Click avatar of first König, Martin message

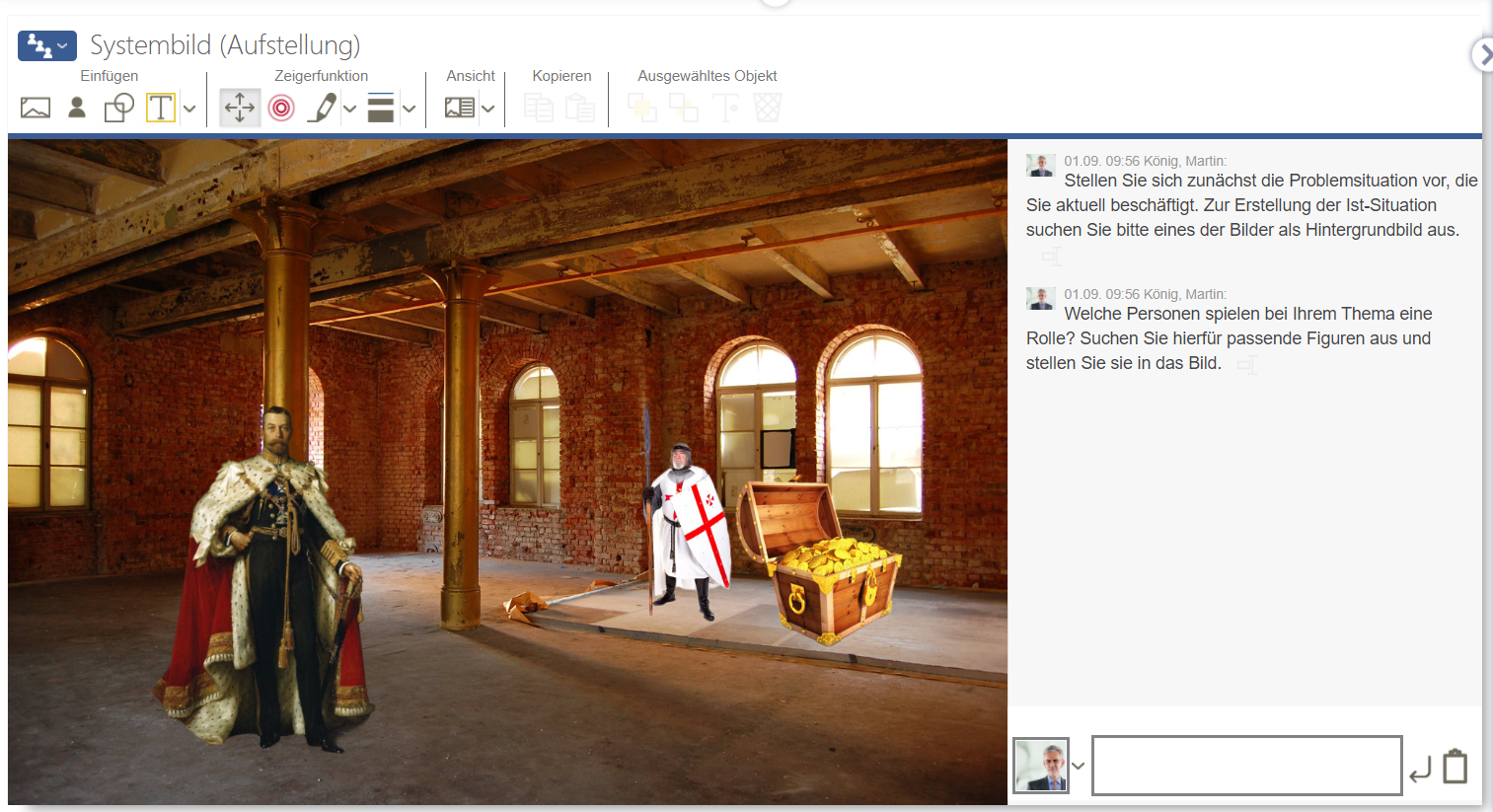click(x=1040, y=165)
